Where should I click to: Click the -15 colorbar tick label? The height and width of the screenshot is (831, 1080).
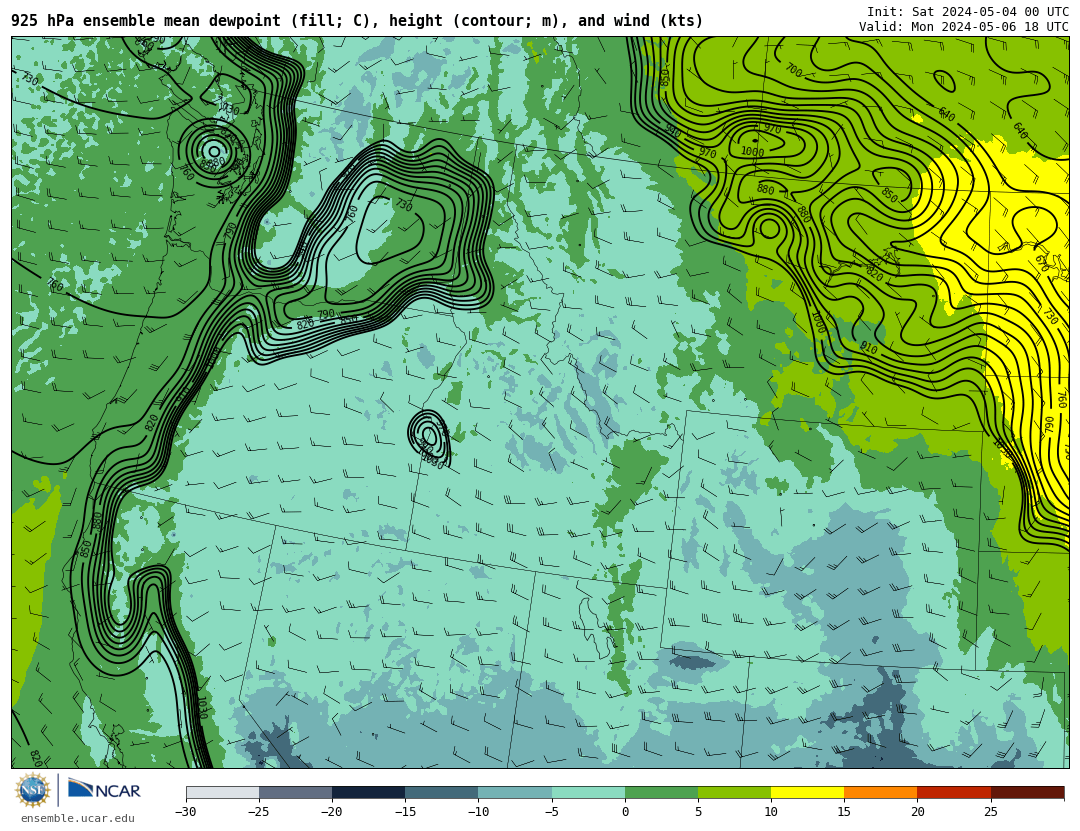405,812
